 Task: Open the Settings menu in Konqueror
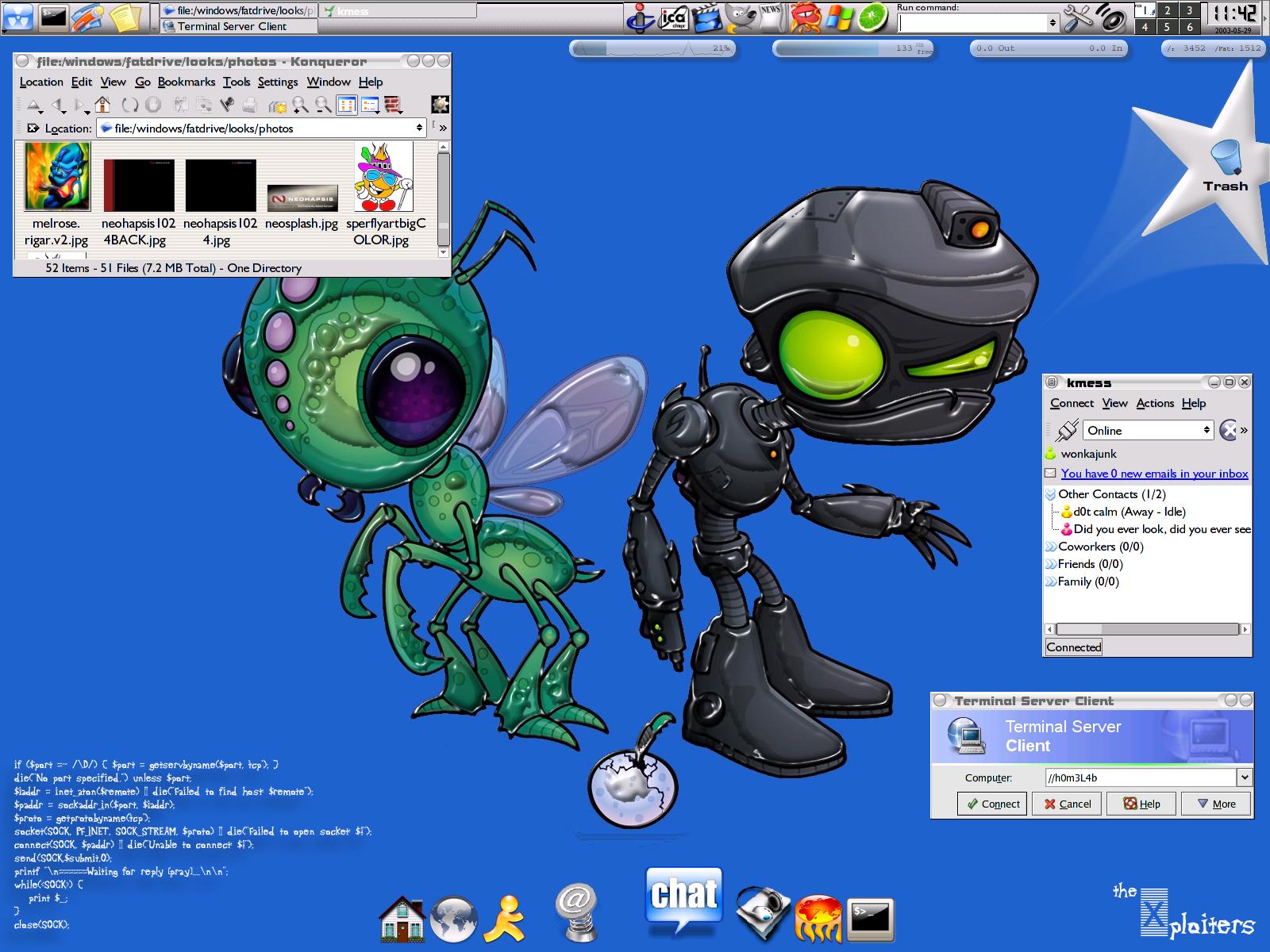[278, 82]
